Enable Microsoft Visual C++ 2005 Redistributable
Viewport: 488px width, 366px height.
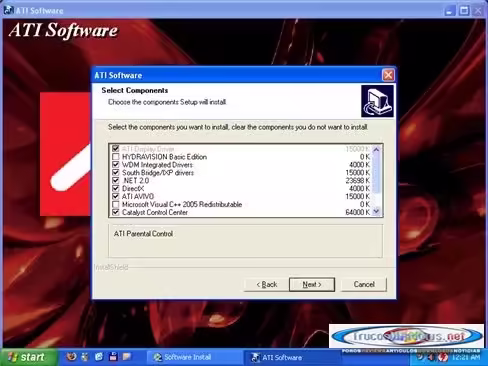click(116, 204)
